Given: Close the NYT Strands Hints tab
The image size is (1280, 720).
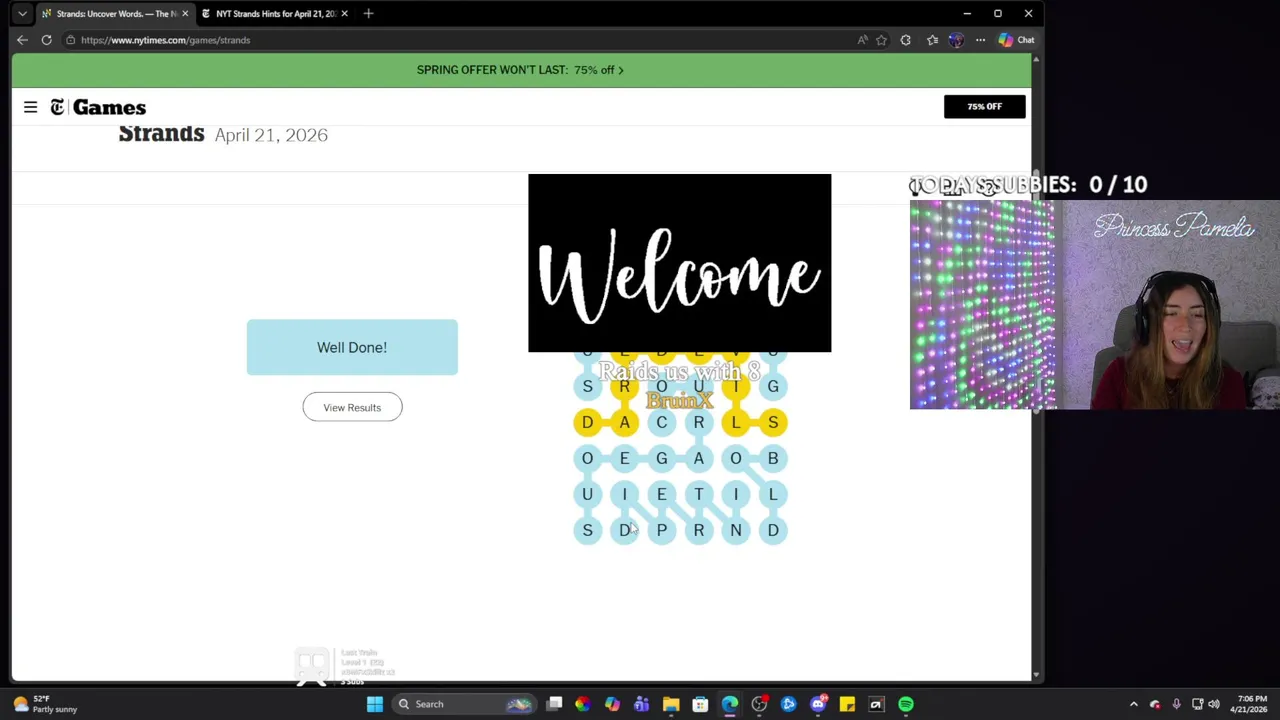Looking at the screenshot, I should [x=344, y=14].
